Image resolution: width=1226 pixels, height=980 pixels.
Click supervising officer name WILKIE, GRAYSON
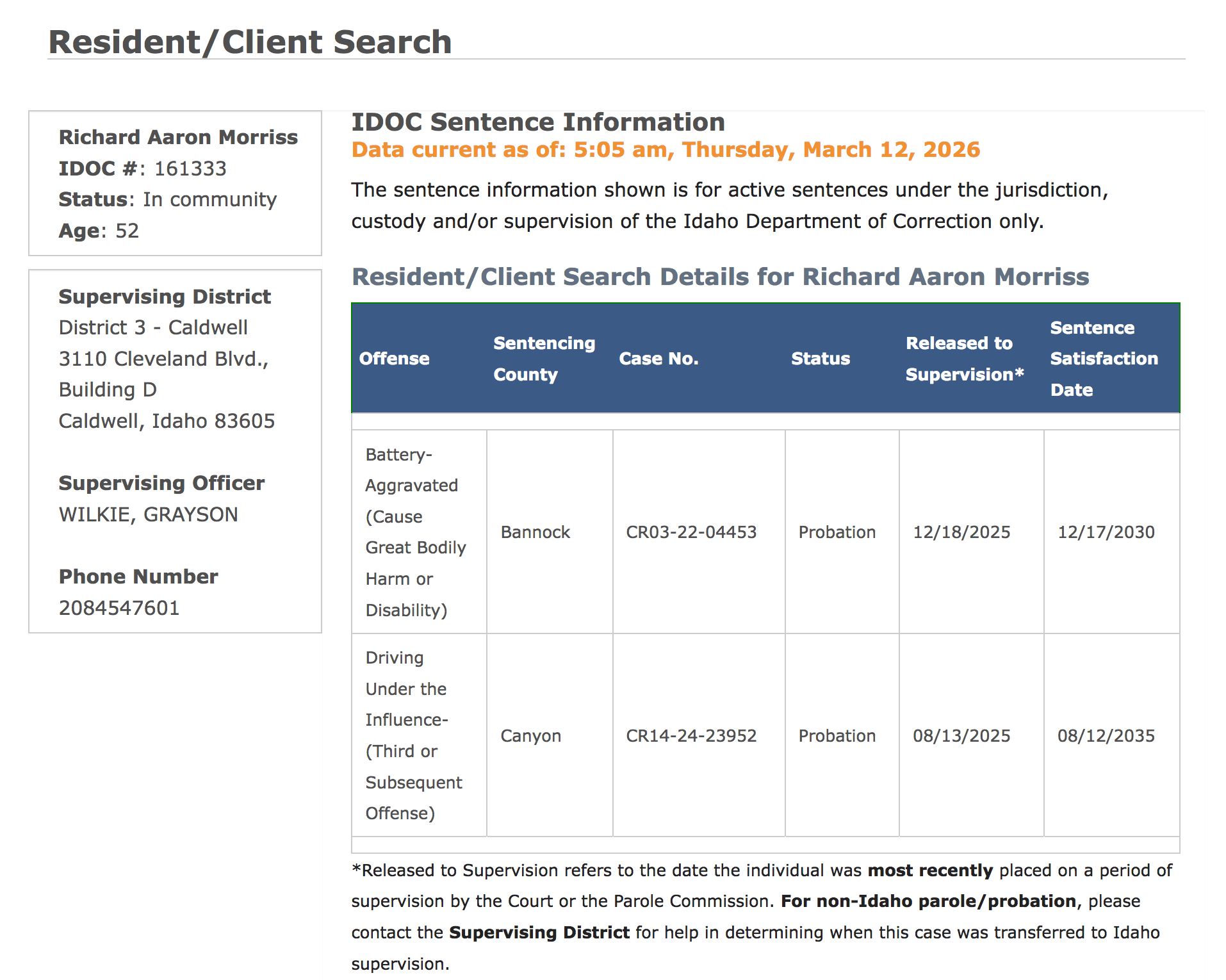coord(148,514)
